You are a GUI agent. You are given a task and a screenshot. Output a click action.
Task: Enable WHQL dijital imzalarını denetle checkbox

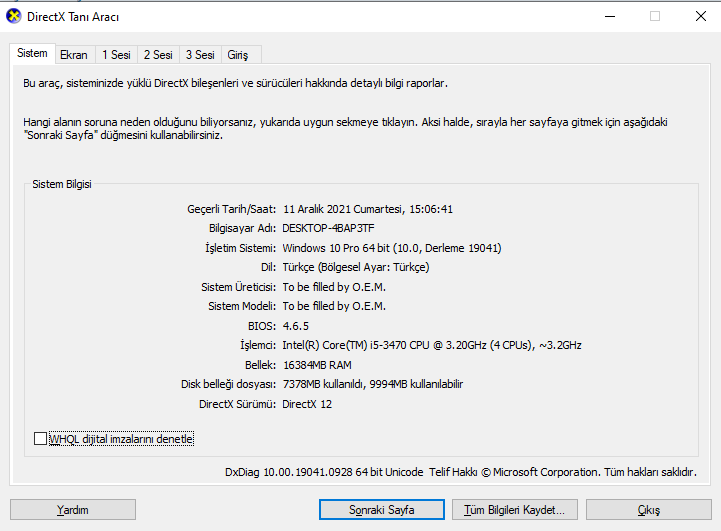point(40,438)
